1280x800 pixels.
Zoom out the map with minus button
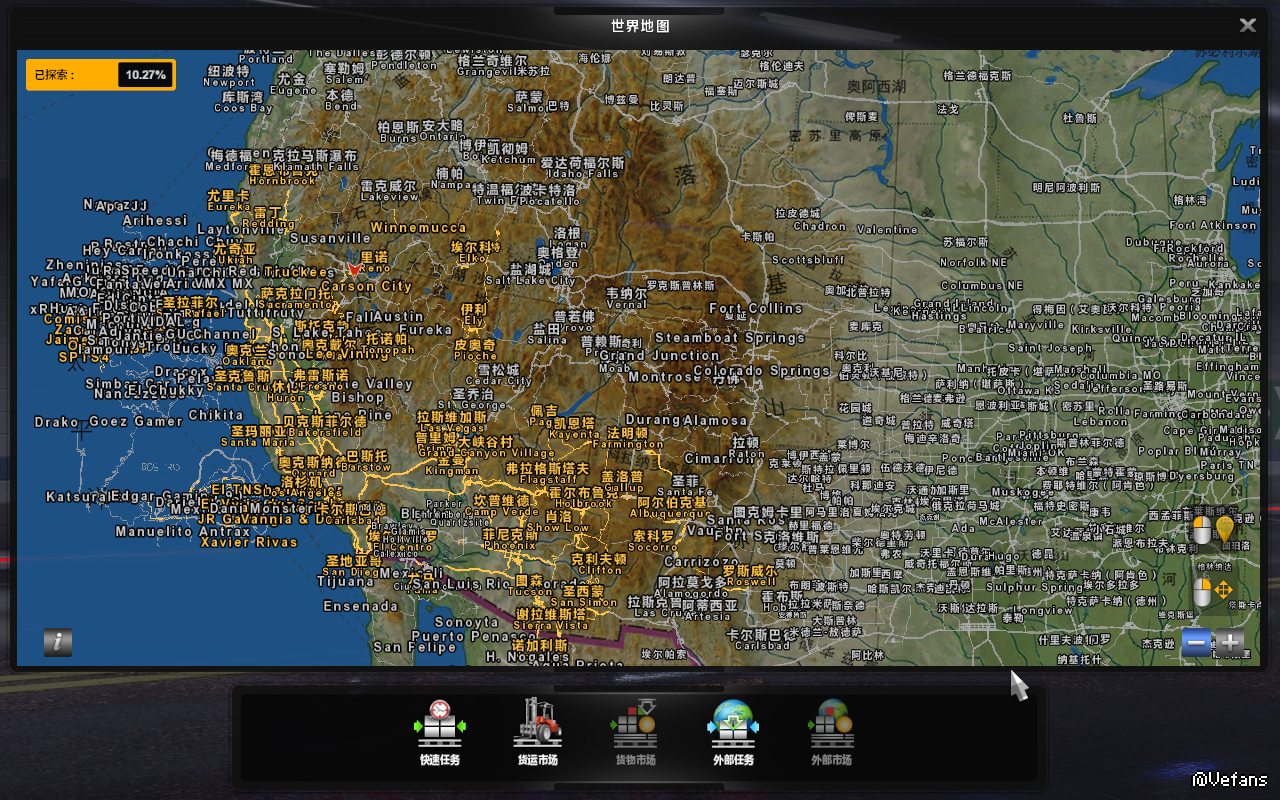pos(1196,643)
